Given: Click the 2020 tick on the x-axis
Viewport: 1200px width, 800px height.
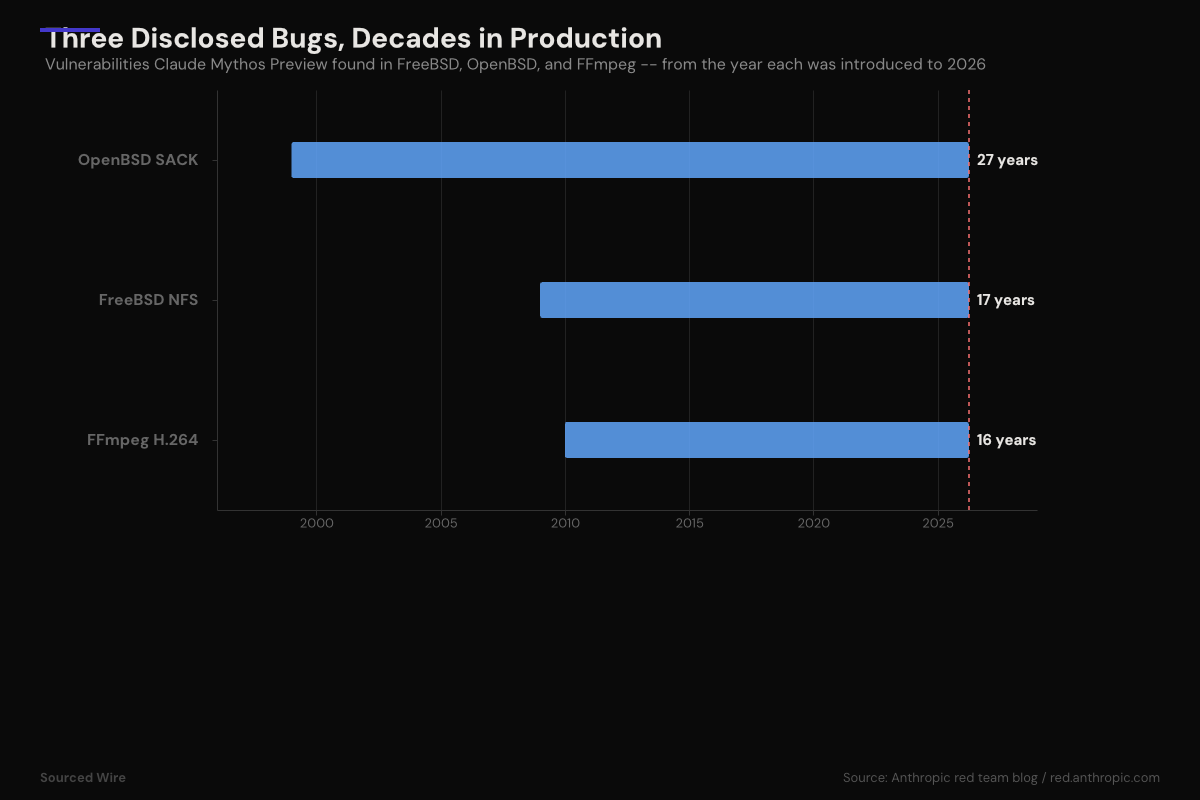Looking at the screenshot, I should pyautogui.click(x=814, y=523).
